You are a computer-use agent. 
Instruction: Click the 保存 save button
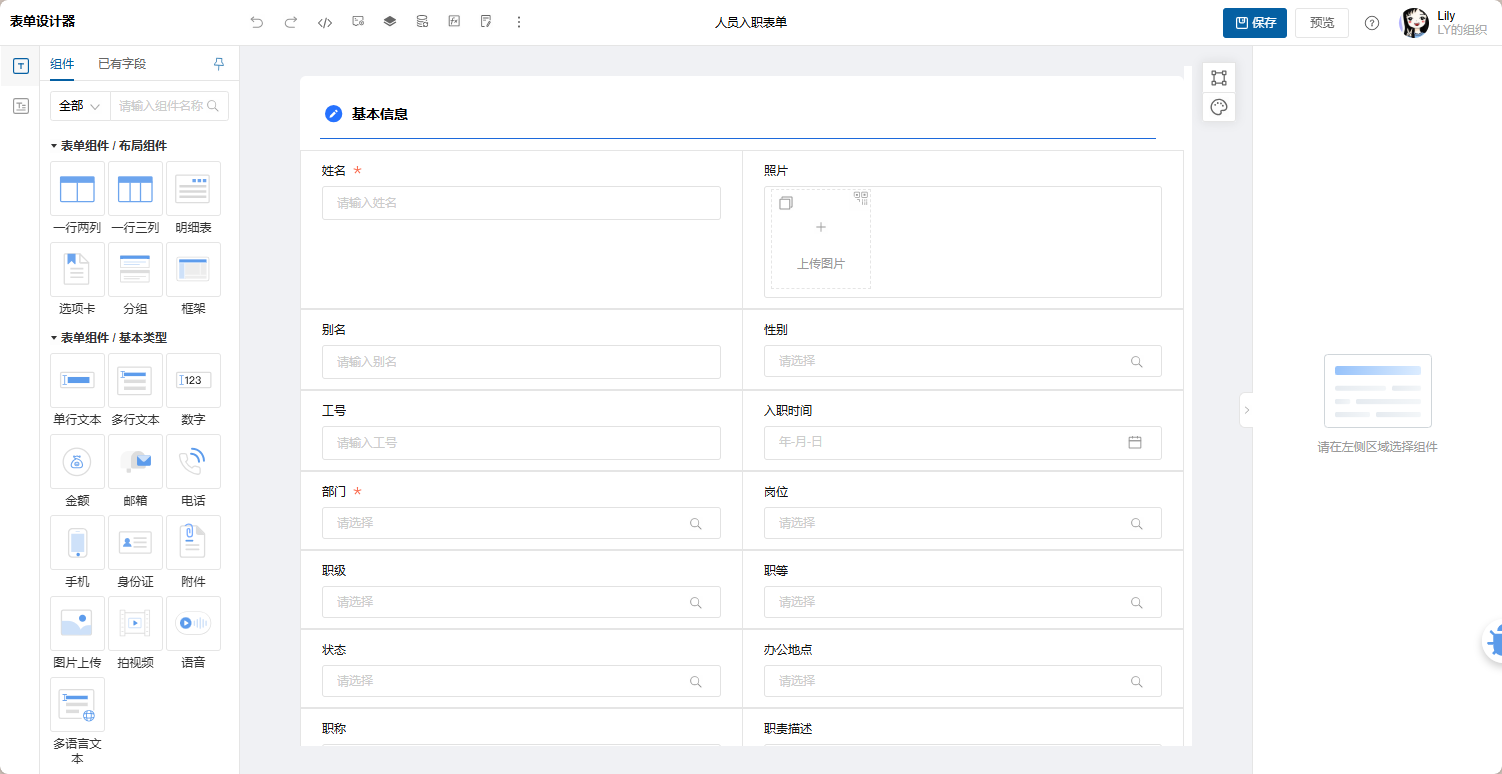click(1254, 23)
